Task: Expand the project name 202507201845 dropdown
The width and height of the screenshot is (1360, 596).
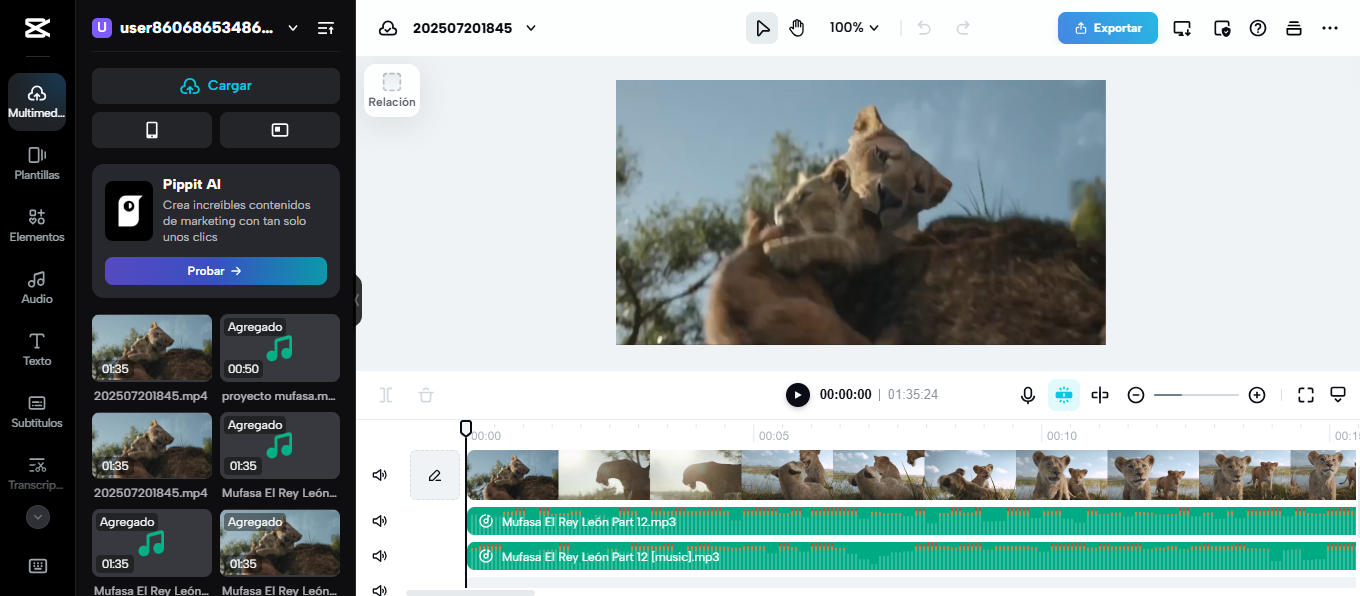Action: 531,28
